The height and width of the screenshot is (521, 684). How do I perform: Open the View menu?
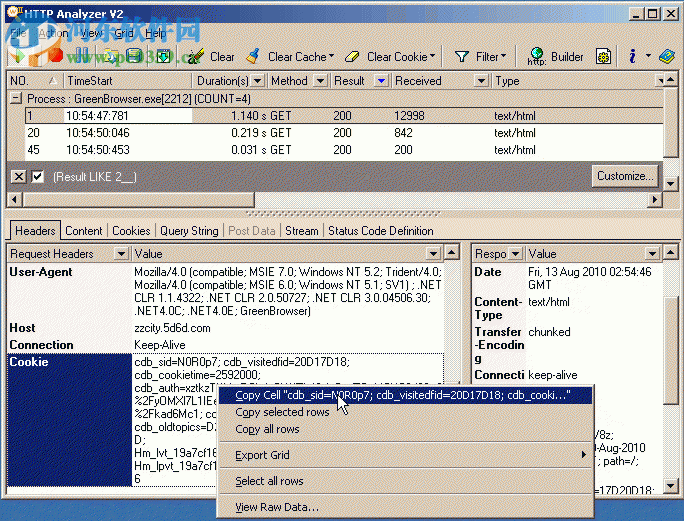[91, 33]
